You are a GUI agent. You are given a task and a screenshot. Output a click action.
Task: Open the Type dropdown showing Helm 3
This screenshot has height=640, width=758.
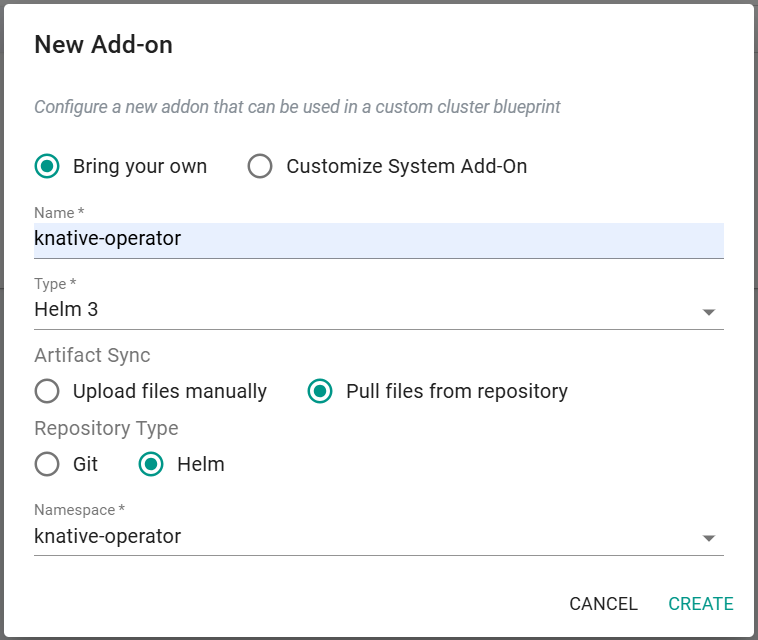[x=379, y=309]
